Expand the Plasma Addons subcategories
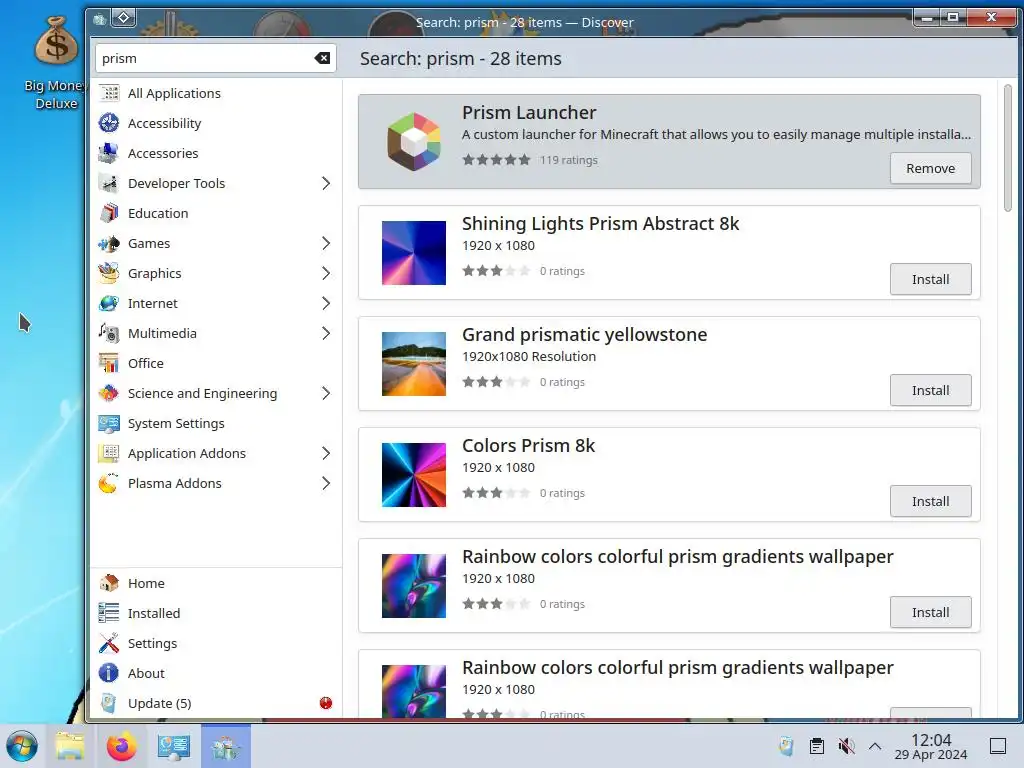 [x=326, y=483]
